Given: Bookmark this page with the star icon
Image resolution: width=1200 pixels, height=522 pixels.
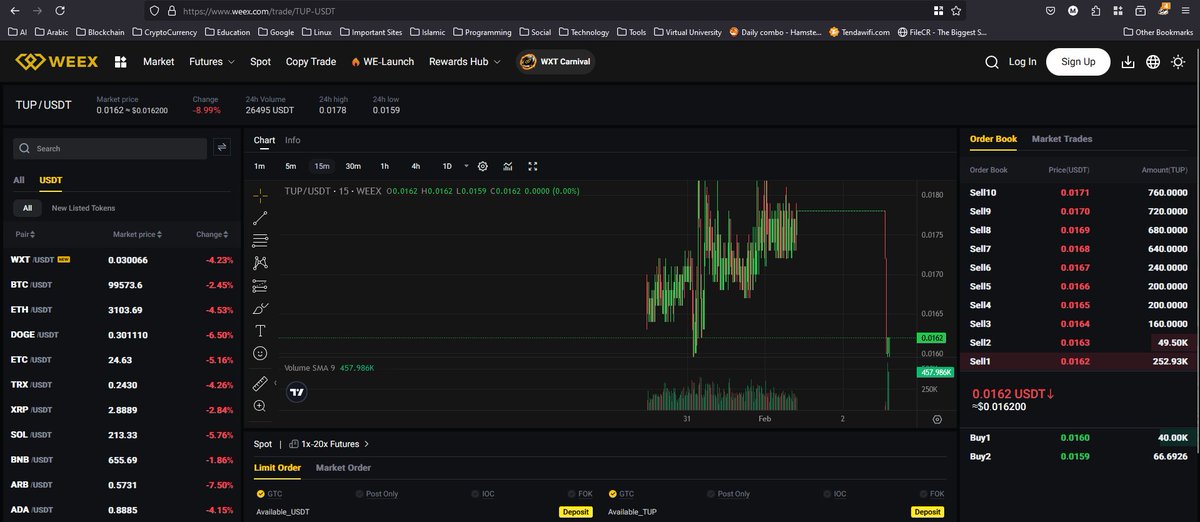Looking at the screenshot, I should tap(956, 10).
